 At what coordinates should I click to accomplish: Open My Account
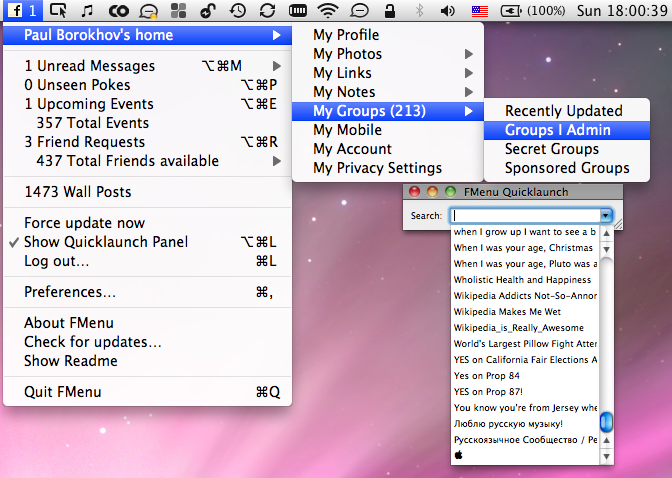tap(388, 149)
